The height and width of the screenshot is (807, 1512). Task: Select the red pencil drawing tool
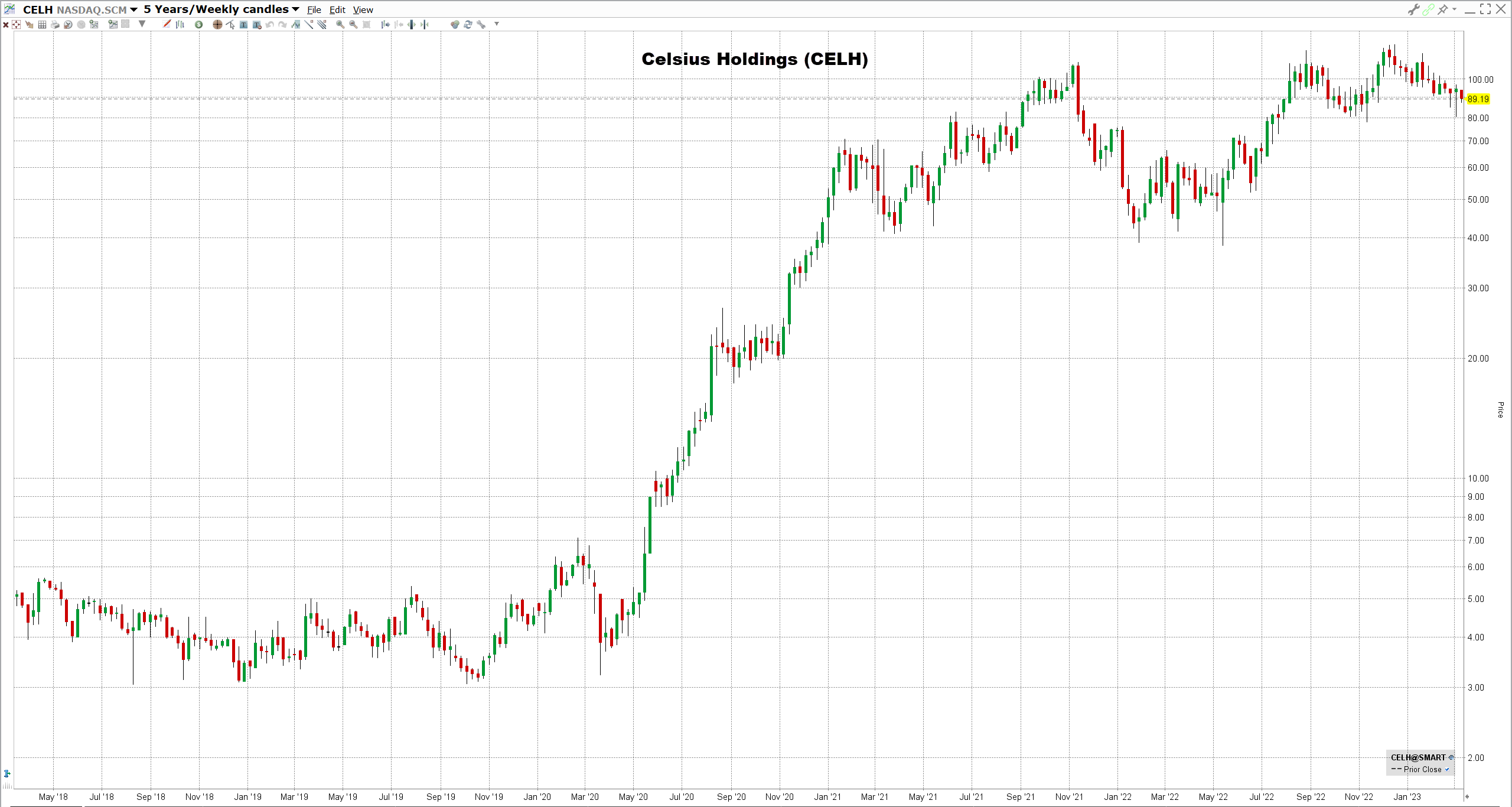point(167,24)
